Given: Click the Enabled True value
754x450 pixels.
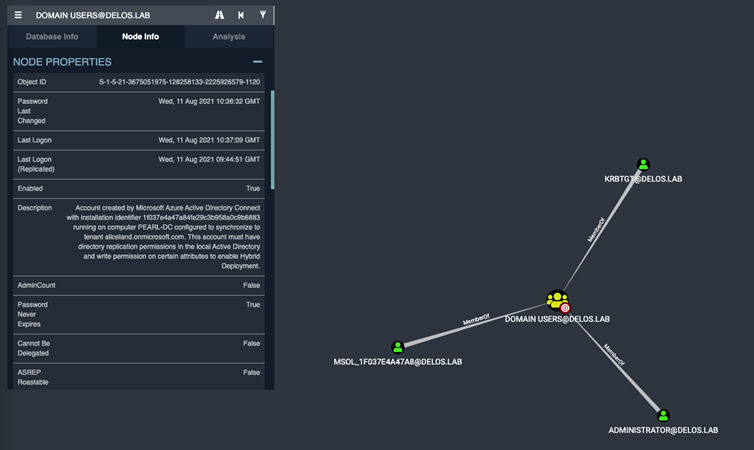Looking at the screenshot, I should (253, 188).
